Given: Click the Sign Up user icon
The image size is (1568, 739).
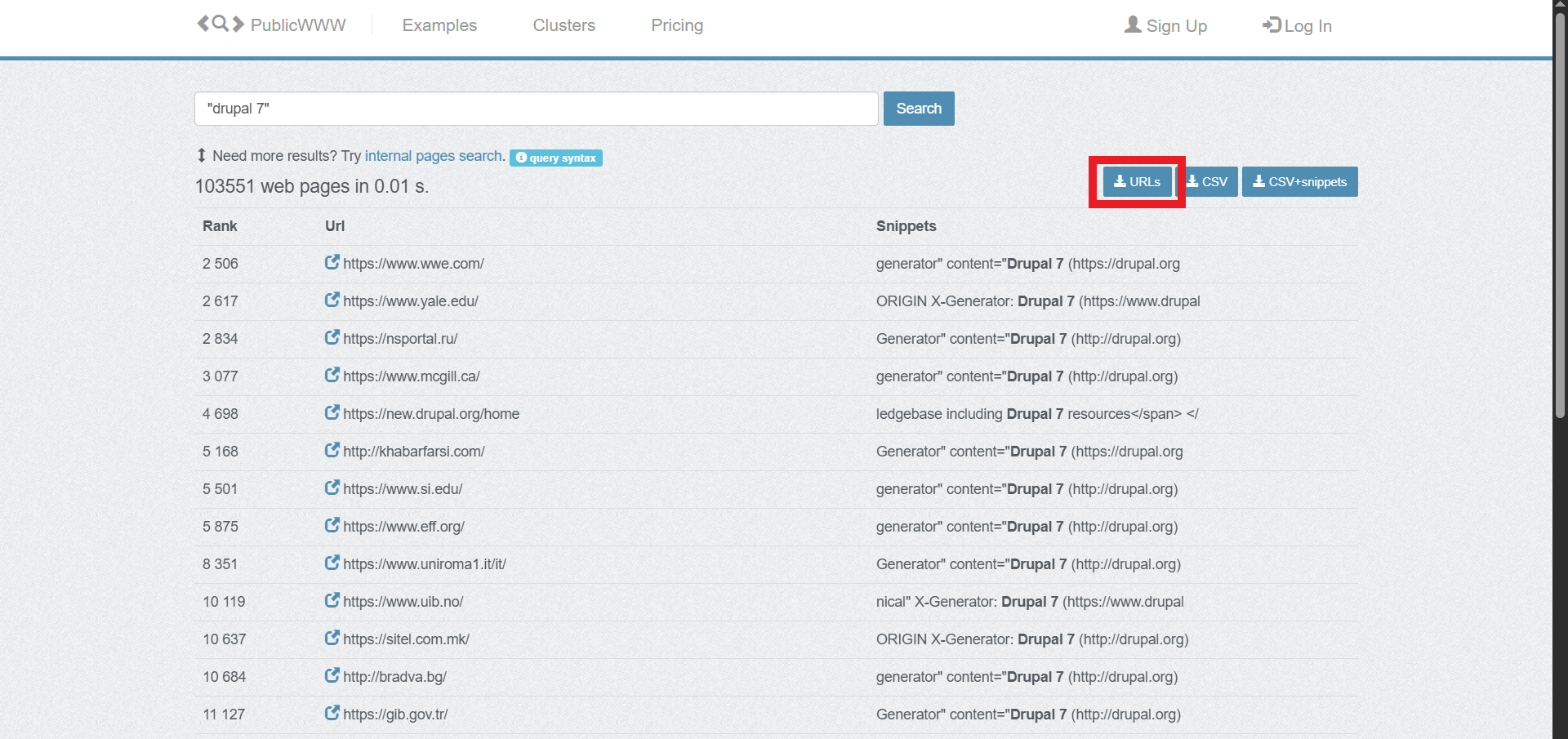Looking at the screenshot, I should pyautogui.click(x=1133, y=24).
